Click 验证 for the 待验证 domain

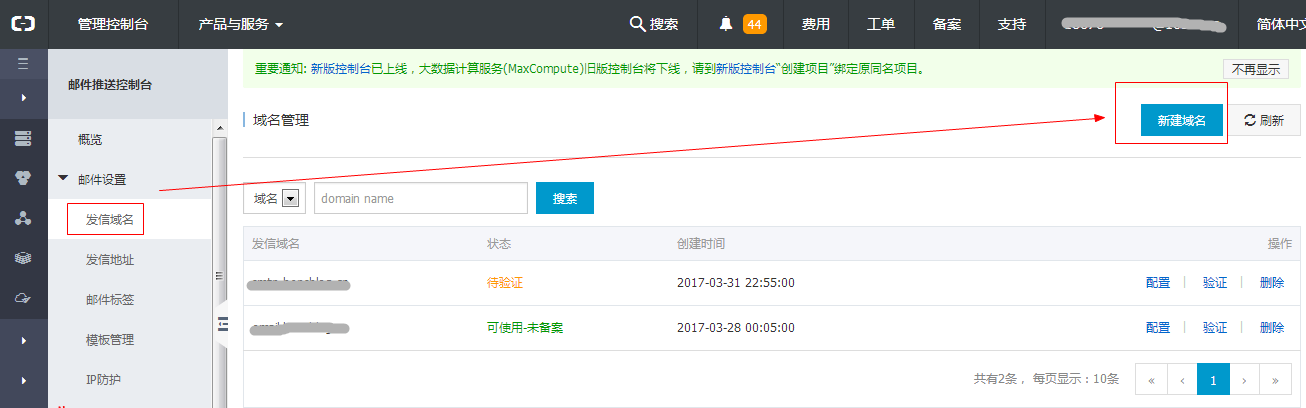[1215, 283]
